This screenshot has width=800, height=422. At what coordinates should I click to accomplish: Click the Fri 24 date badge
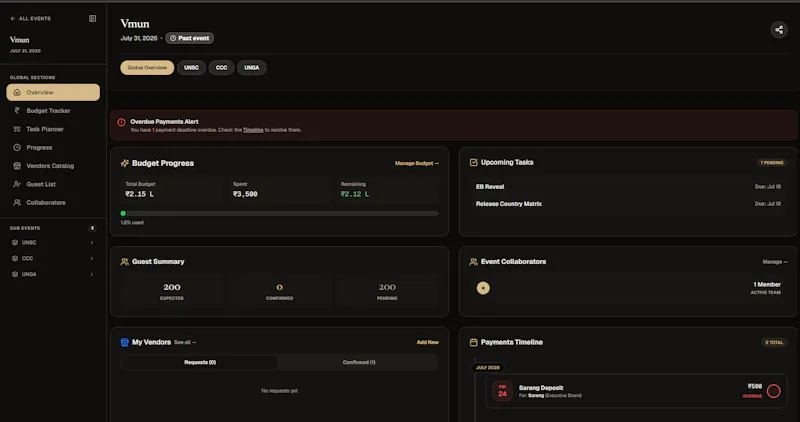(503, 391)
